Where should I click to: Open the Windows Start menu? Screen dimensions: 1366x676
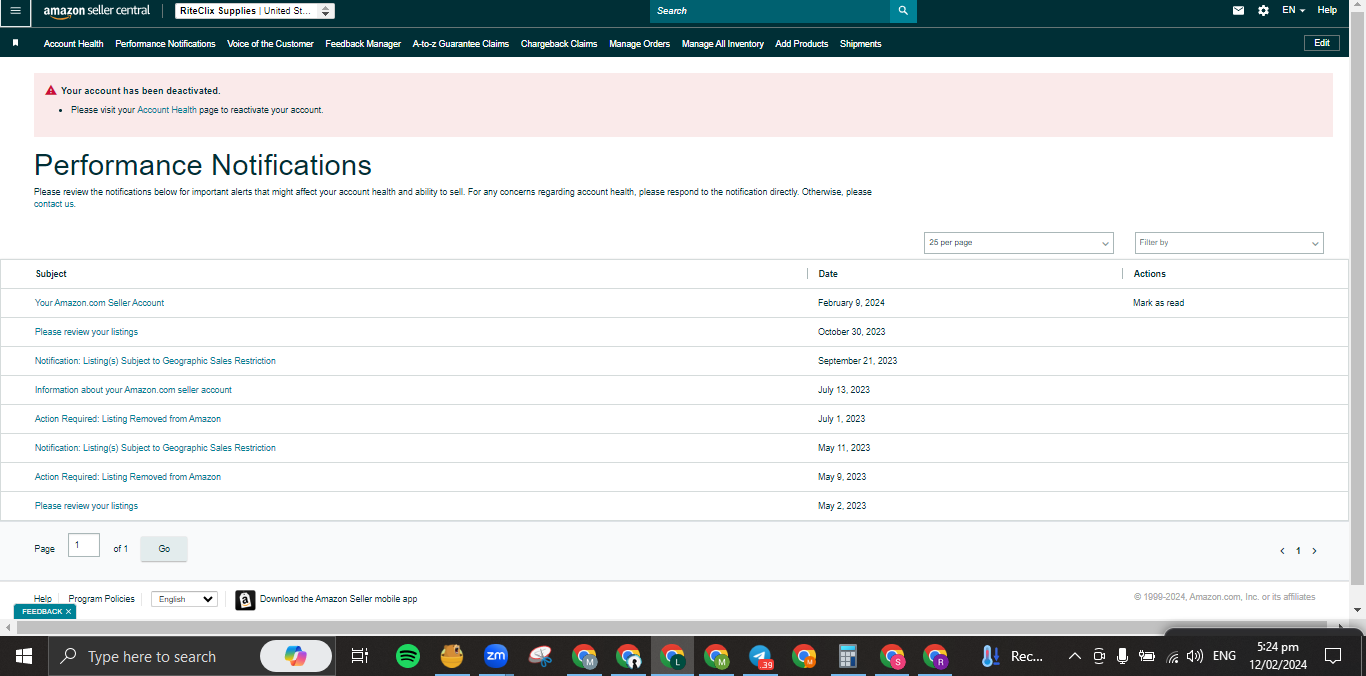[x=24, y=656]
